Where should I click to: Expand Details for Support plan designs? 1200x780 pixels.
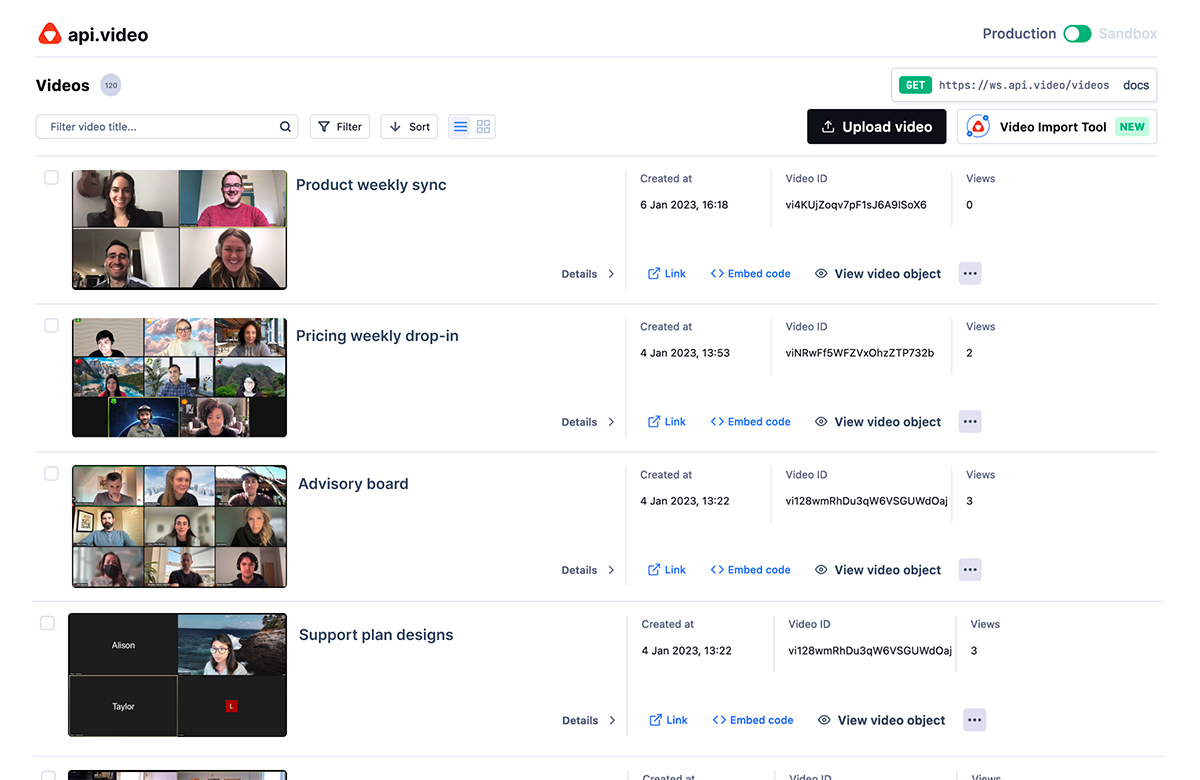pos(589,720)
